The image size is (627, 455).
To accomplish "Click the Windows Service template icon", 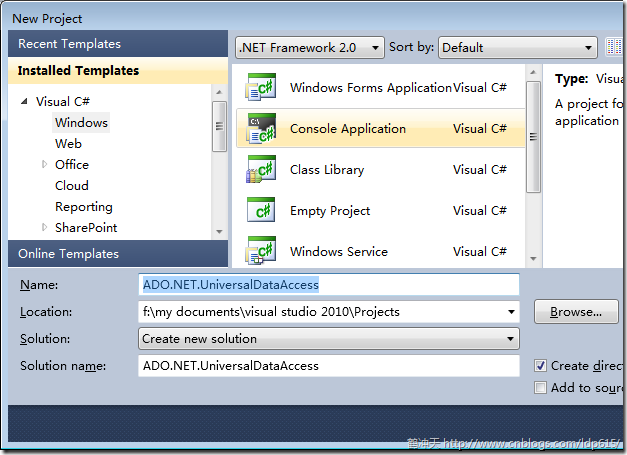I will pos(261,251).
